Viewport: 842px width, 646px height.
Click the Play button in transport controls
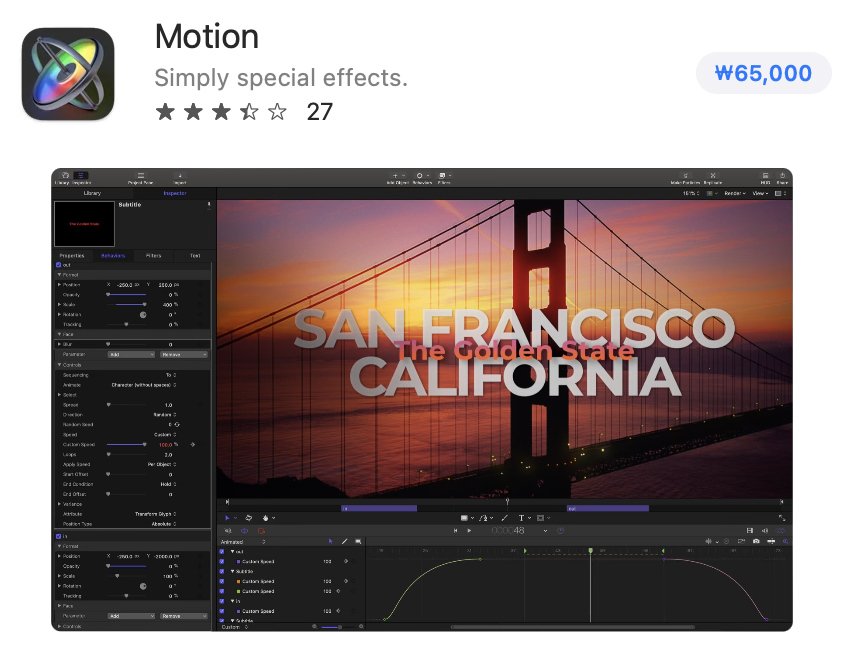point(469,531)
